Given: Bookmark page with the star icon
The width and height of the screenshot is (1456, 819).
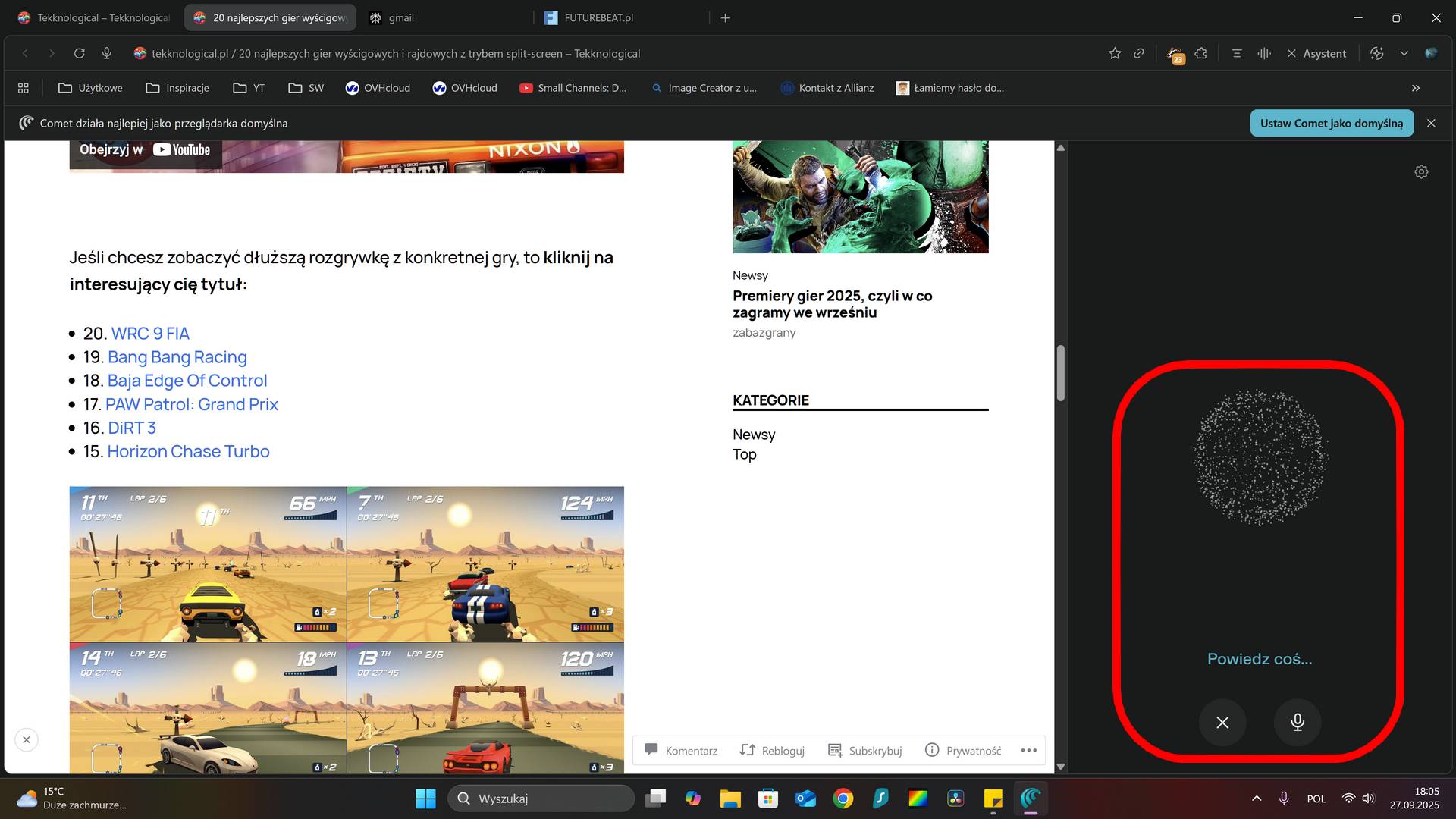Looking at the screenshot, I should [x=1114, y=53].
